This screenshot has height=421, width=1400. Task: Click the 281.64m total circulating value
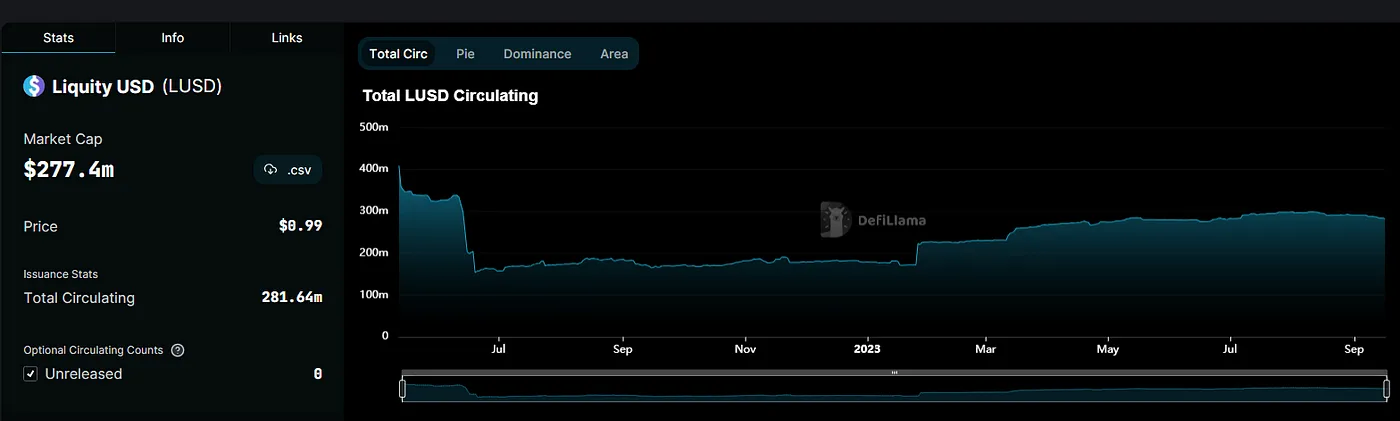coord(291,298)
